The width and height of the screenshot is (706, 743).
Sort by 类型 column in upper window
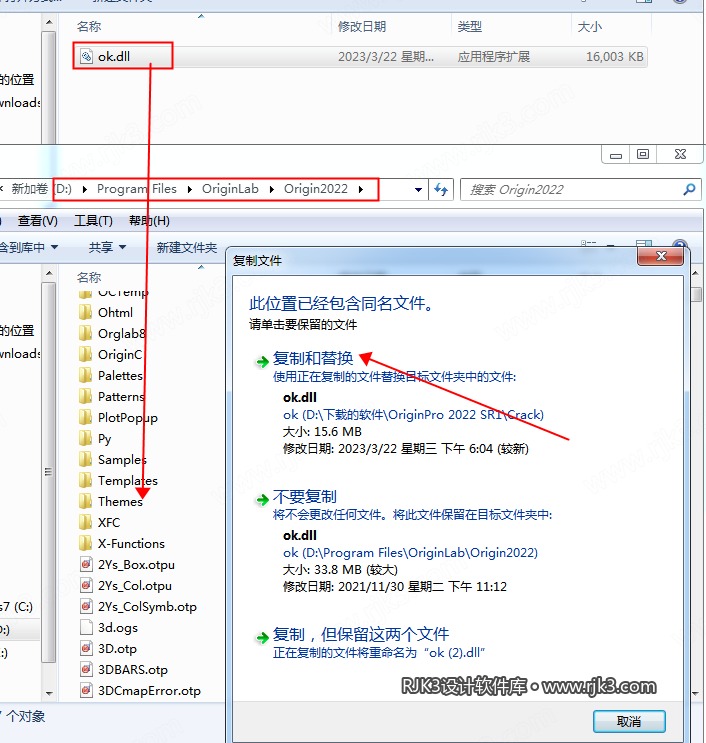point(470,27)
